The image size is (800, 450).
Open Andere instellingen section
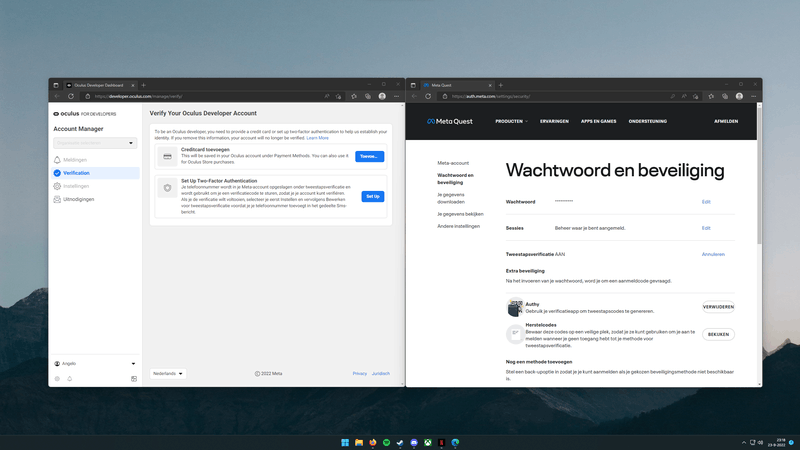pos(459,226)
